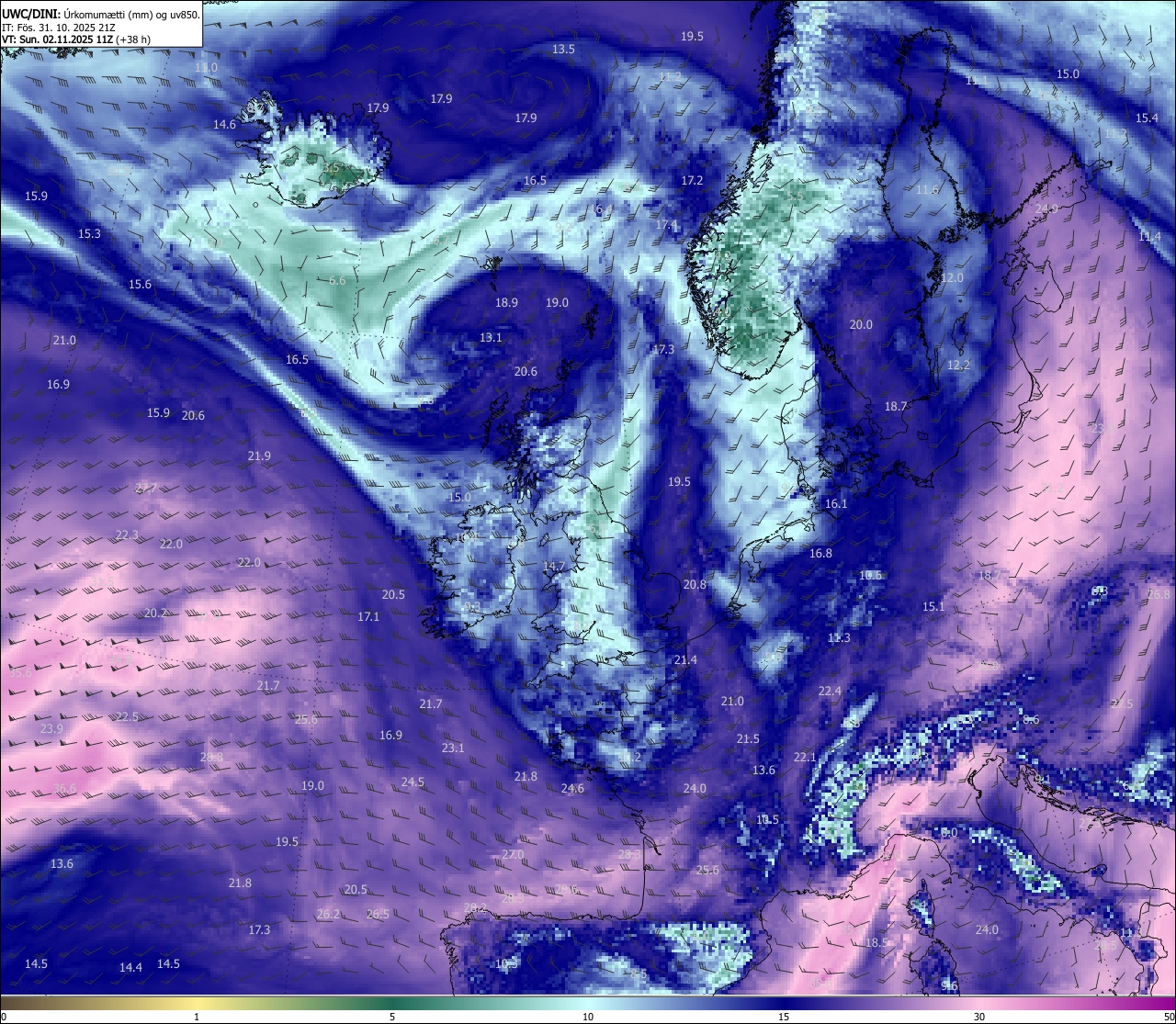The image size is (1176, 1024).
Task: Click the map value '17.2'
Action: point(692,180)
